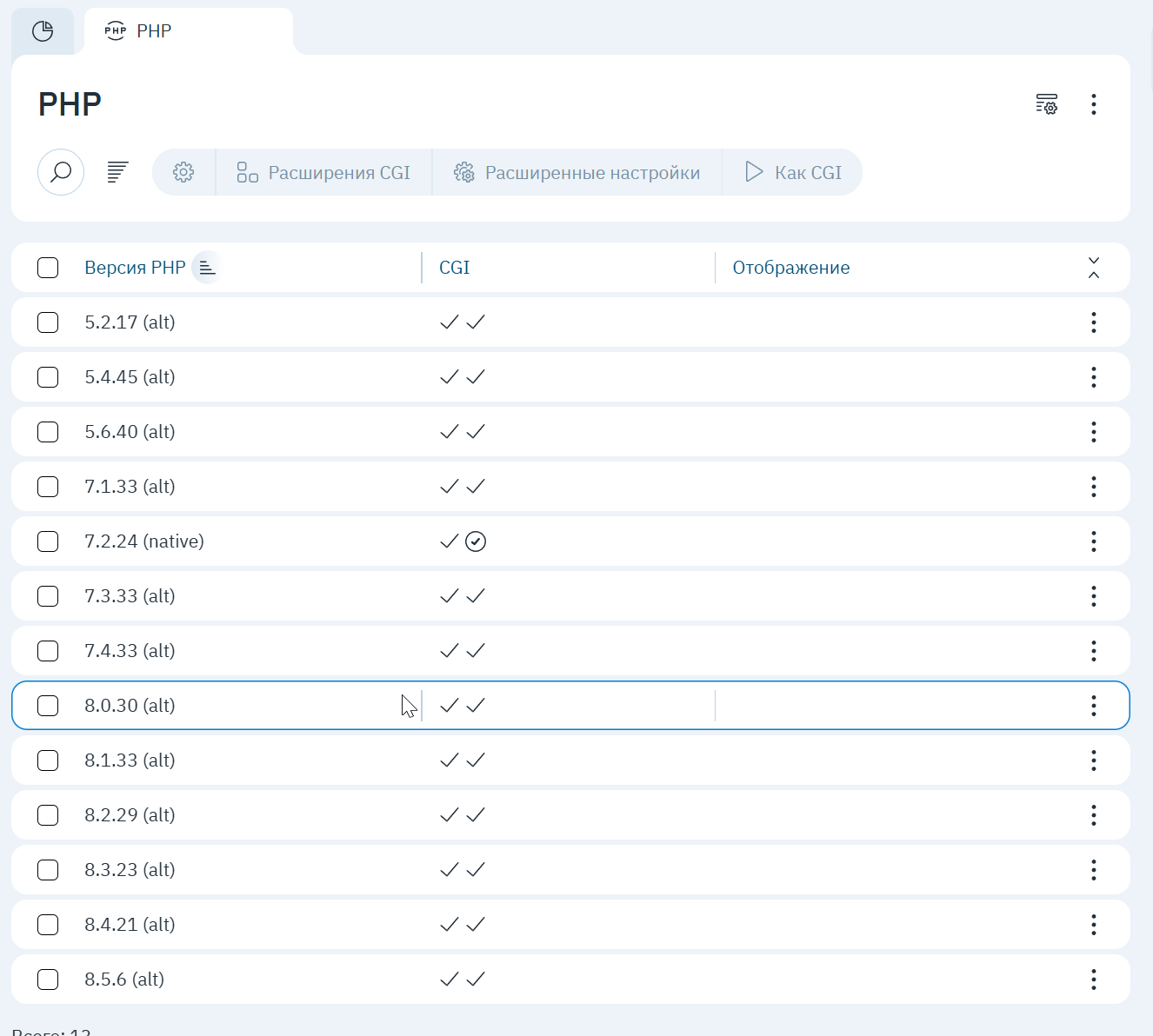Select the 5.6.40 (alt) checkbox
Screen dimensions: 1153x1036
point(48,432)
